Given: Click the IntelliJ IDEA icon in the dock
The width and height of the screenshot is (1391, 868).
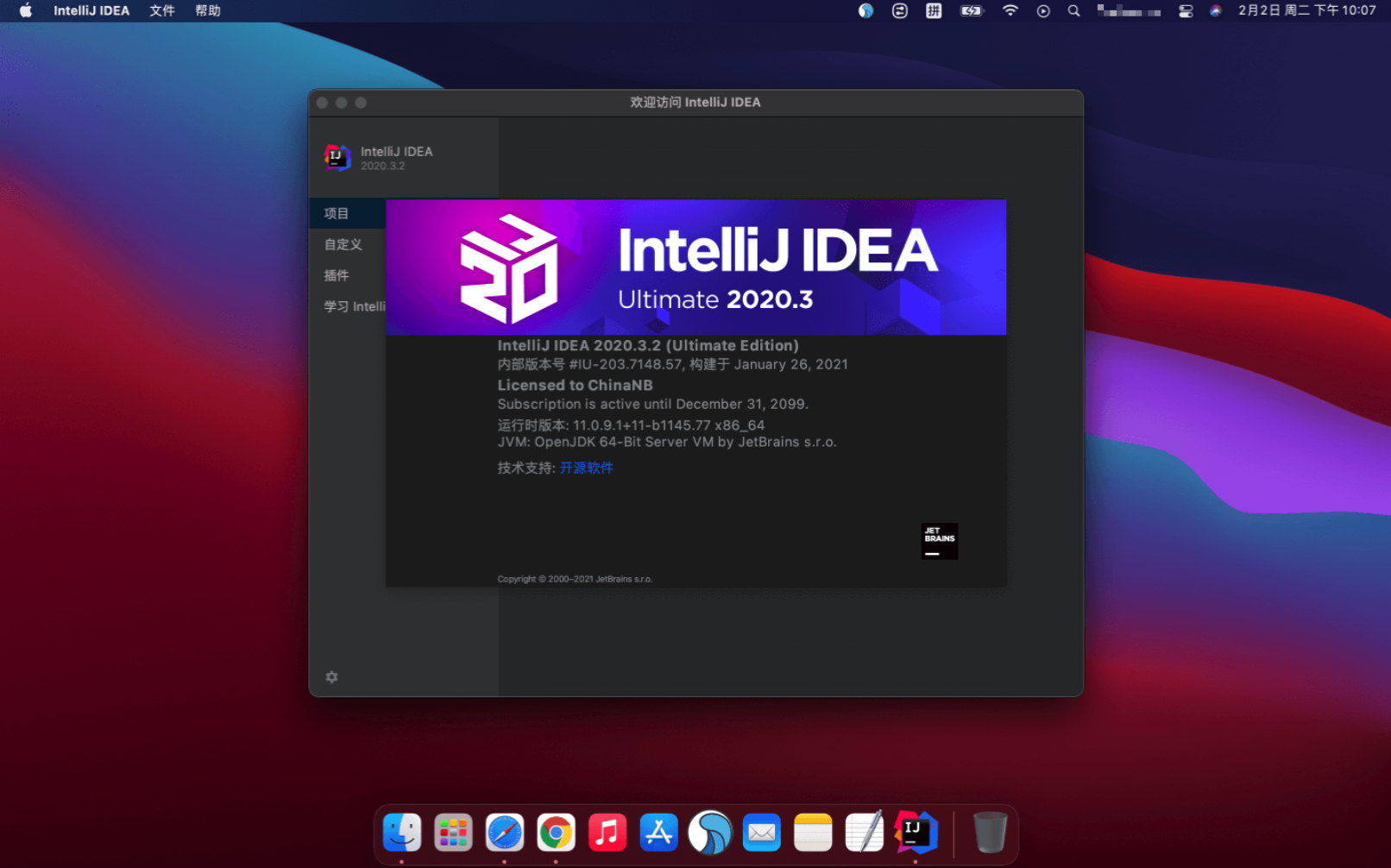Looking at the screenshot, I should click(x=916, y=833).
